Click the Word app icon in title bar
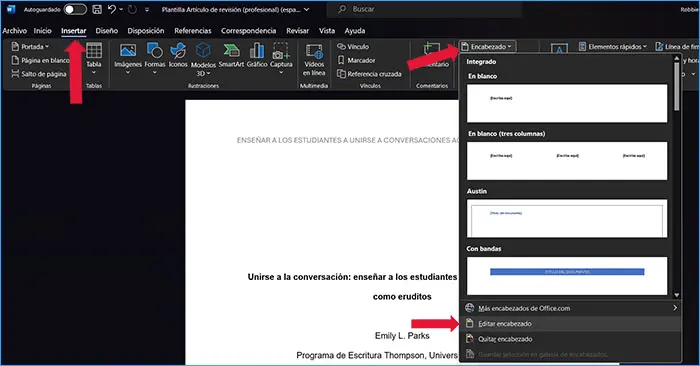The height and width of the screenshot is (366, 700). click(x=11, y=9)
